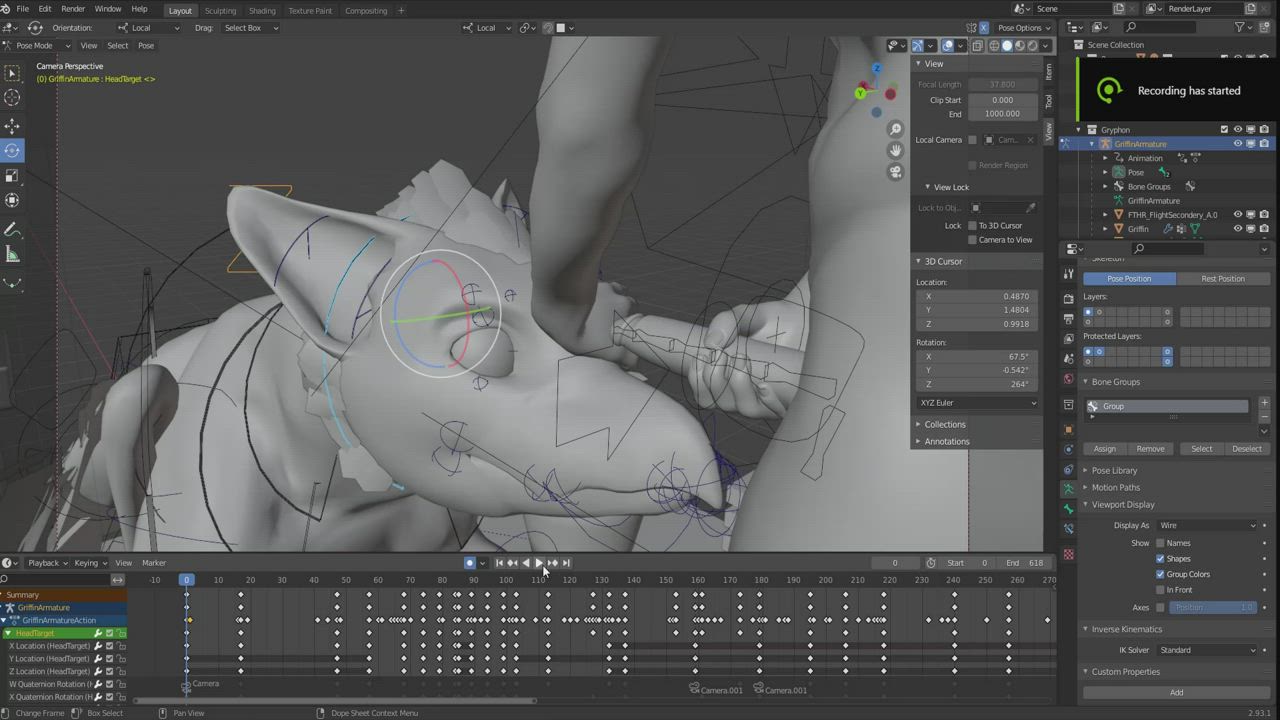
Task: Hide FTHR_FlightSecondery object eye icon
Action: point(1237,214)
